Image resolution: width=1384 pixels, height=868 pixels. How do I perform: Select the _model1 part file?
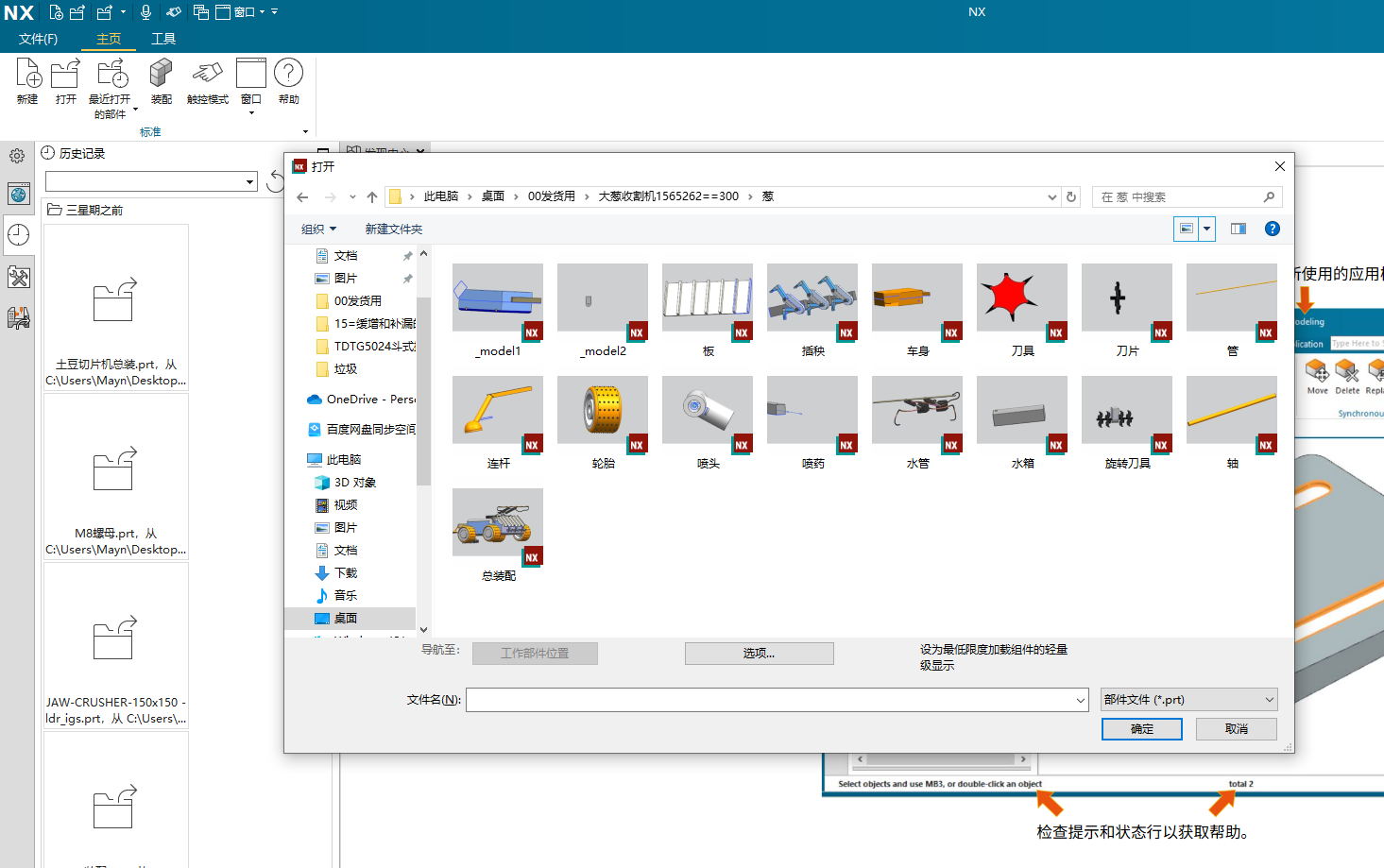tap(498, 310)
